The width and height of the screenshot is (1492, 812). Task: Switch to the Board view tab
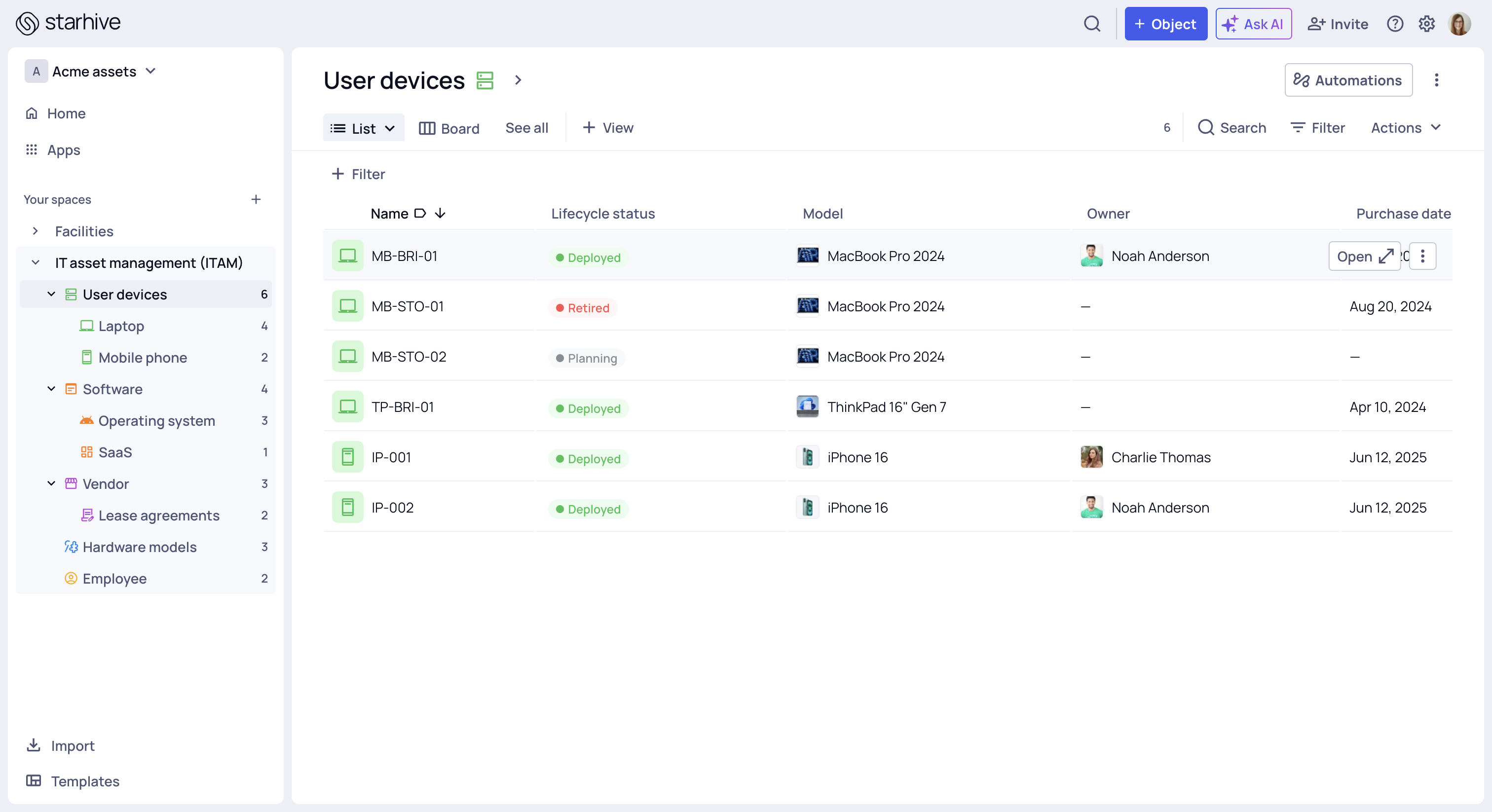(x=449, y=127)
